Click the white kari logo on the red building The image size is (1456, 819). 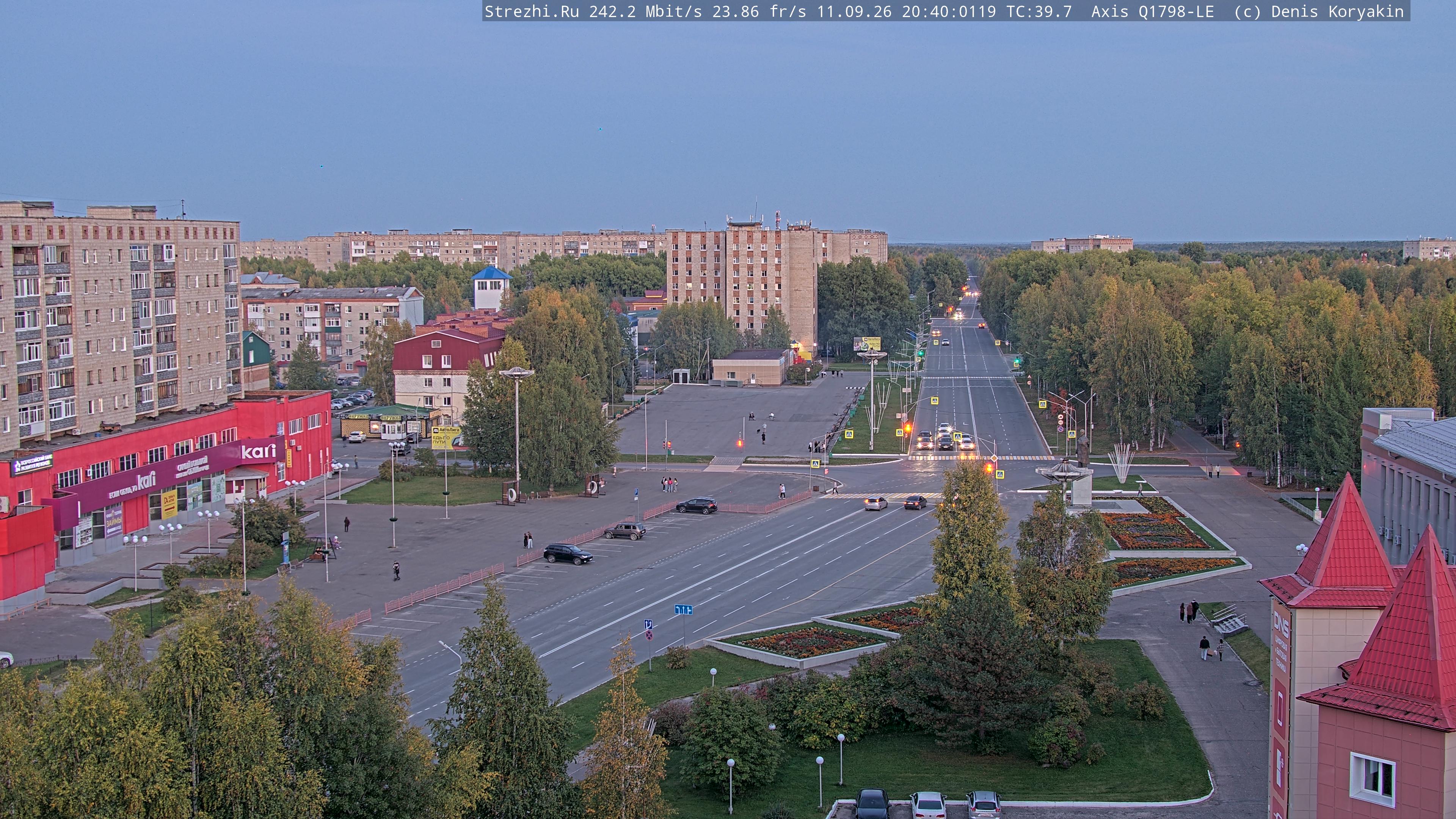pyautogui.click(x=259, y=452)
